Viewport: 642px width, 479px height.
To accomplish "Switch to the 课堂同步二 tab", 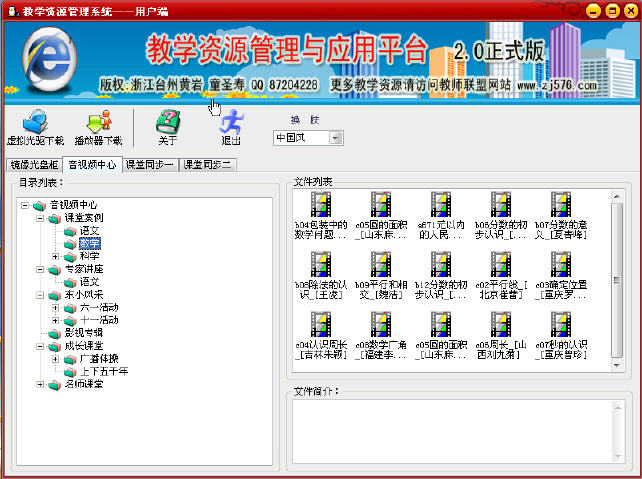I will 208,165.
